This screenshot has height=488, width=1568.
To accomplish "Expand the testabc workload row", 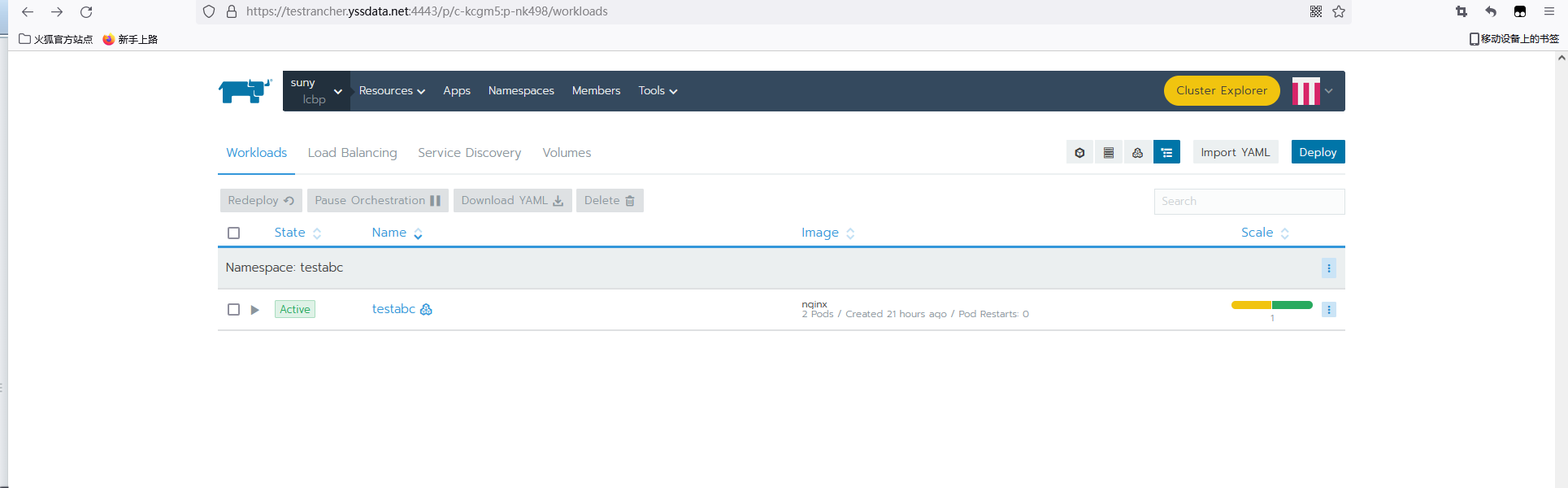I will pos(254,310).
